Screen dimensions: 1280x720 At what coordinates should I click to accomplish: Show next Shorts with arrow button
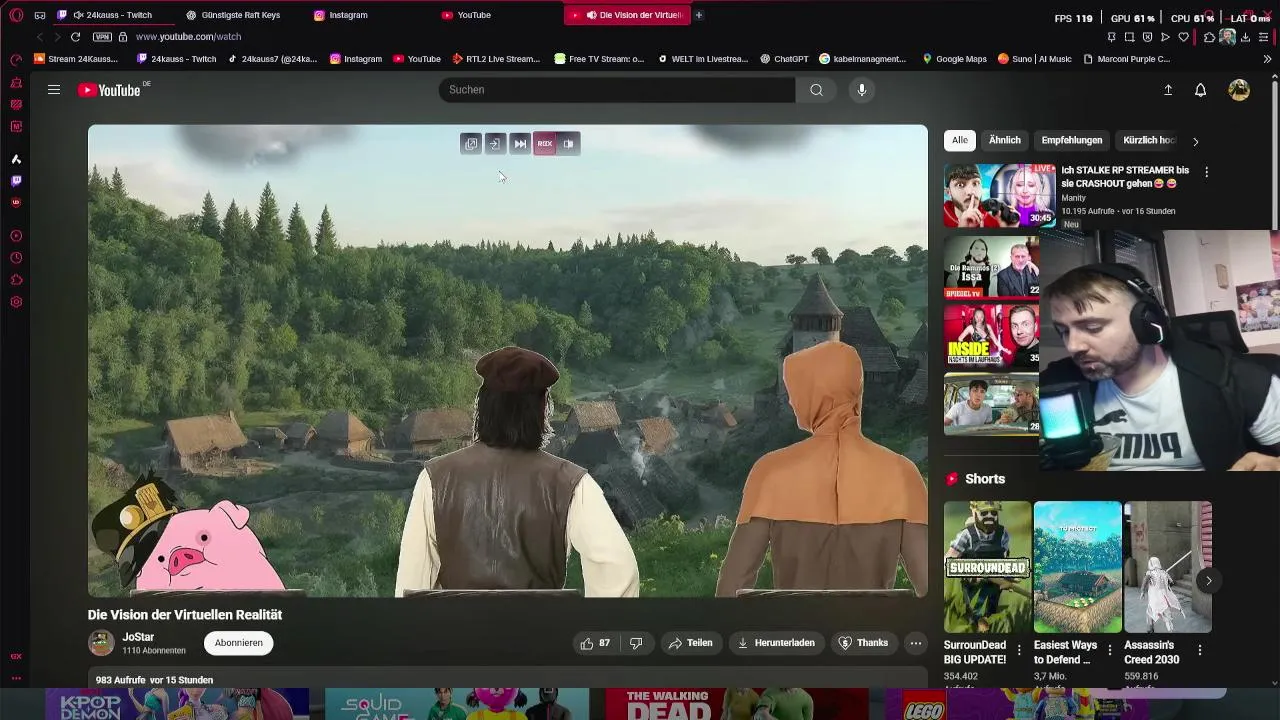click(x=1208, y=580)
